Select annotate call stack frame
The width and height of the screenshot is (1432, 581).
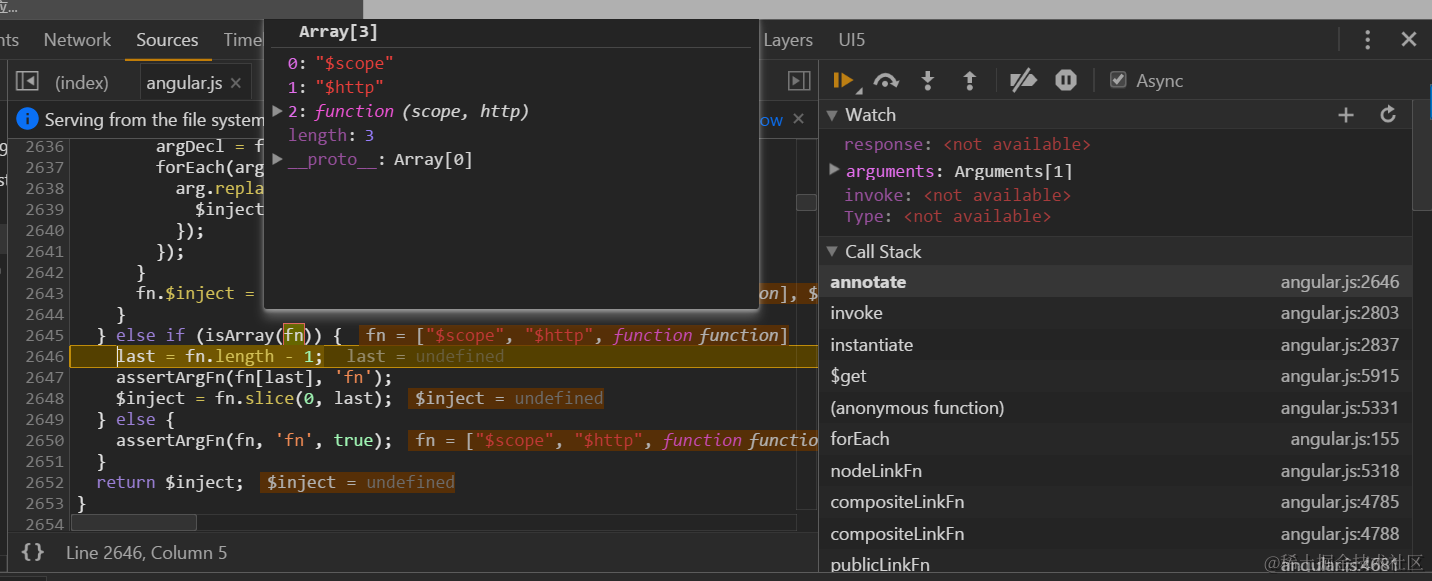tap(1115, 282)
